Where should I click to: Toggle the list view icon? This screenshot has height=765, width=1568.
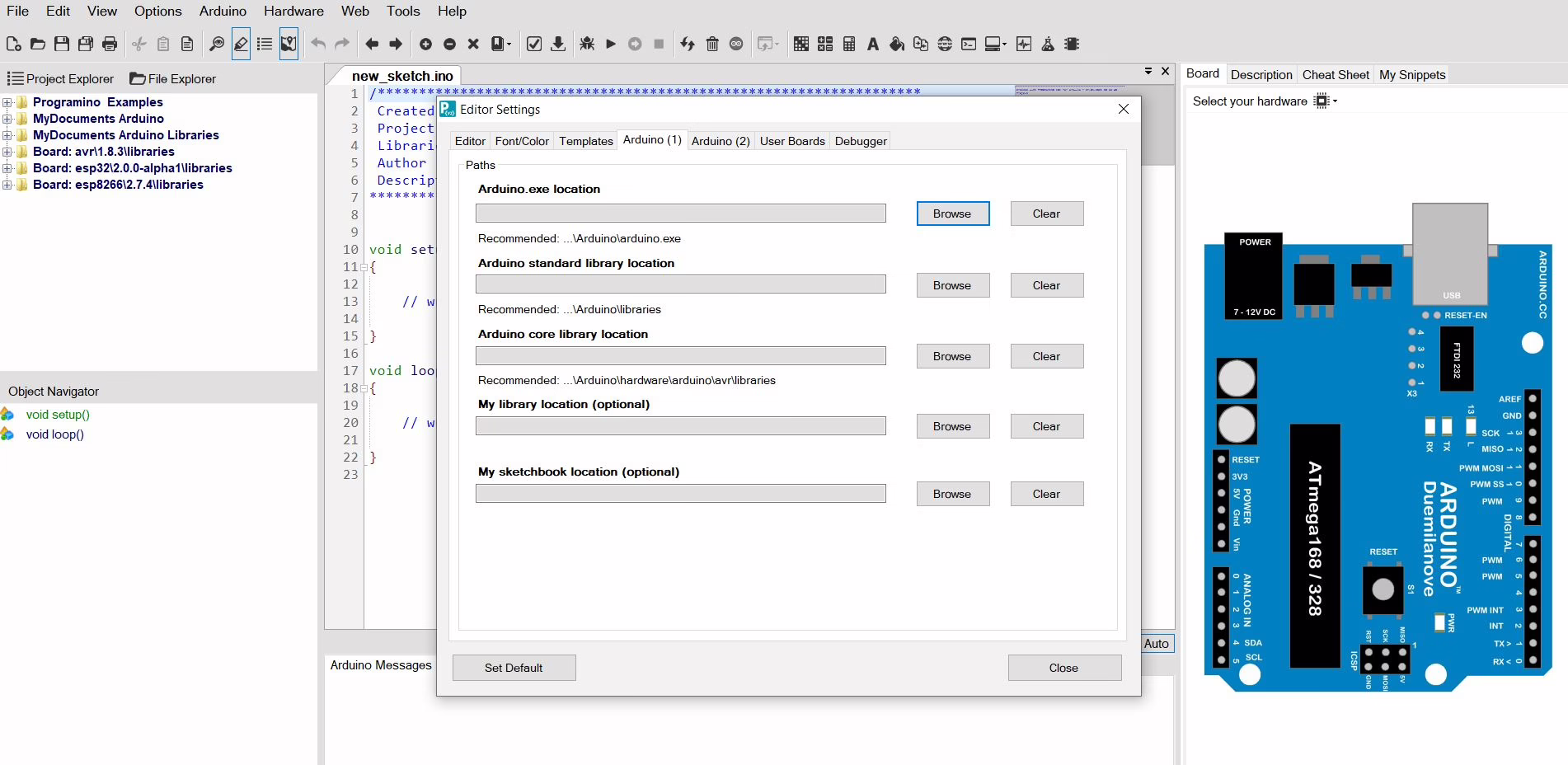265,45
